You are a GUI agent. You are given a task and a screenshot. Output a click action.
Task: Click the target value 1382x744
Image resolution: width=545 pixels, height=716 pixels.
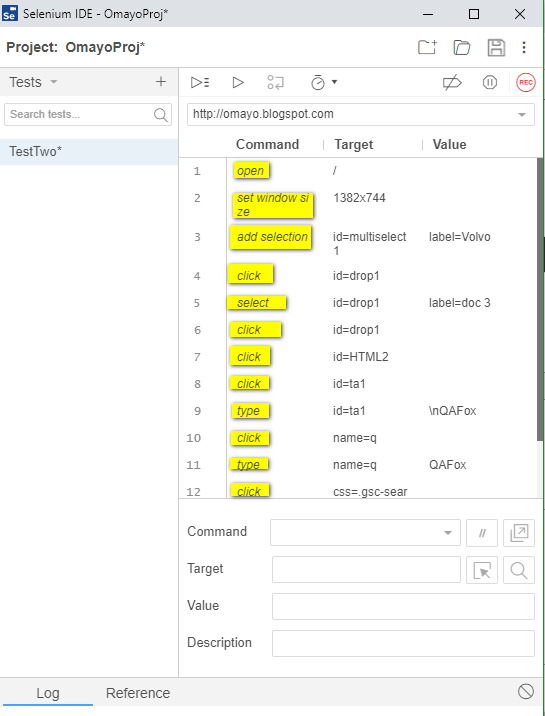(x=359, y=198)
